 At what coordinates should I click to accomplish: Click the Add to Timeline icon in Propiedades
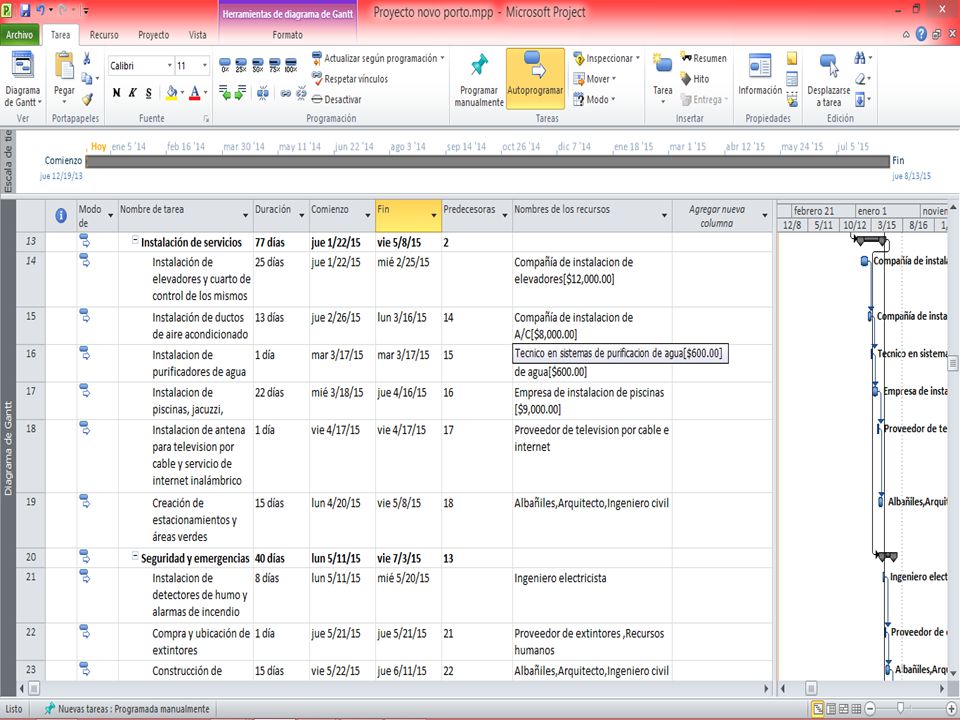pyautogui.click(x=792, y=99)
